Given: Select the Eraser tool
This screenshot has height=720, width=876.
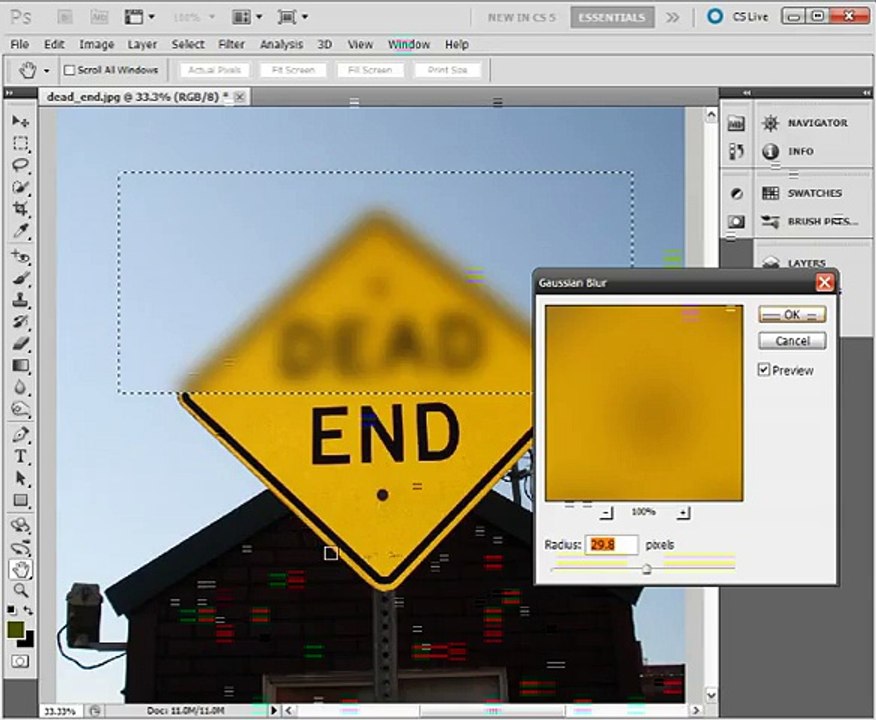Looking at the screenshot, I should point(21,344).
